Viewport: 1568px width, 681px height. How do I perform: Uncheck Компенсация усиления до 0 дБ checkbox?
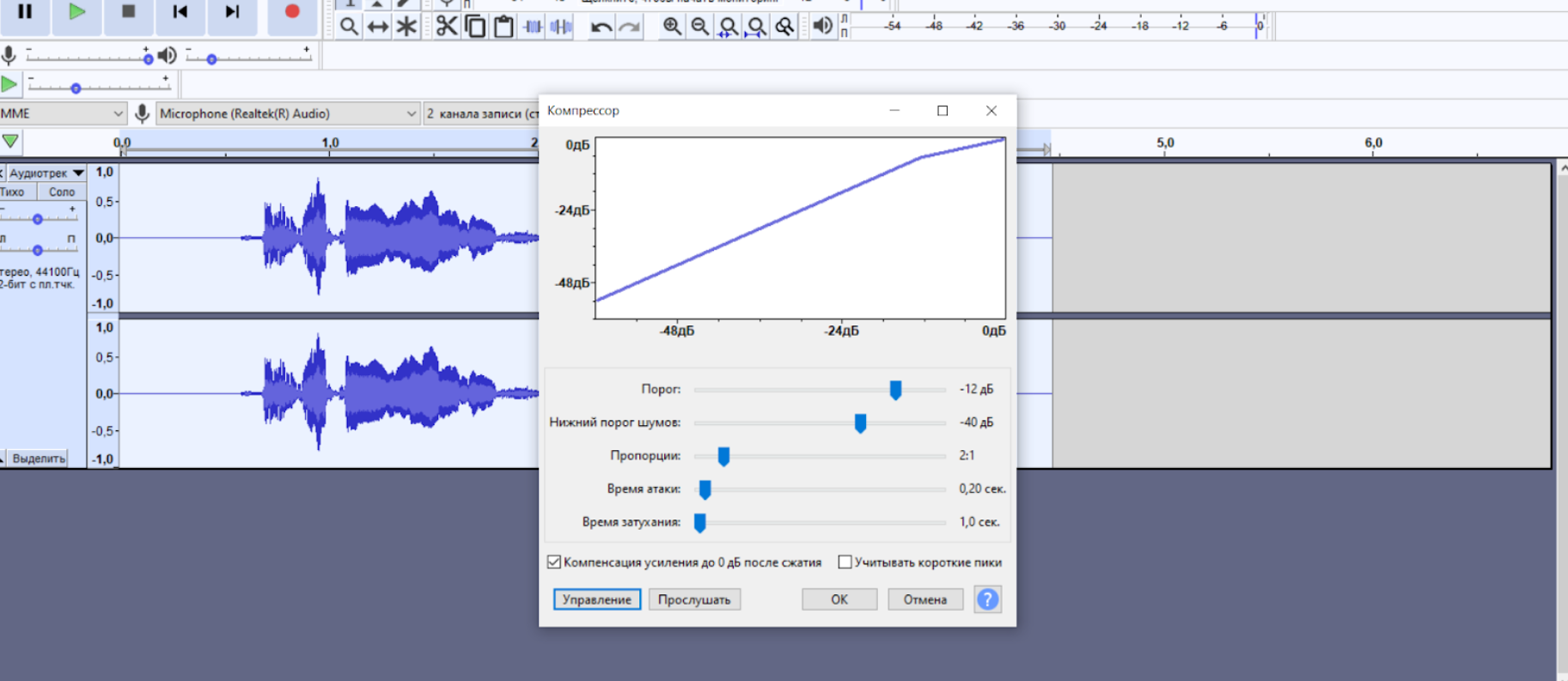coord(554,562)
